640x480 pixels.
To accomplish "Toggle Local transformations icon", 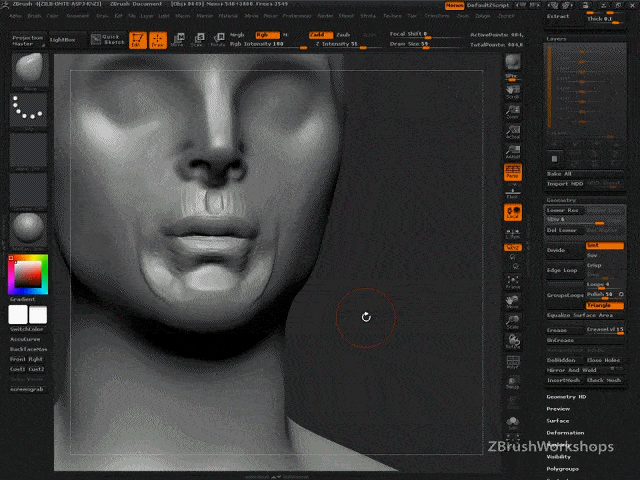I will (x=513, y=212).
